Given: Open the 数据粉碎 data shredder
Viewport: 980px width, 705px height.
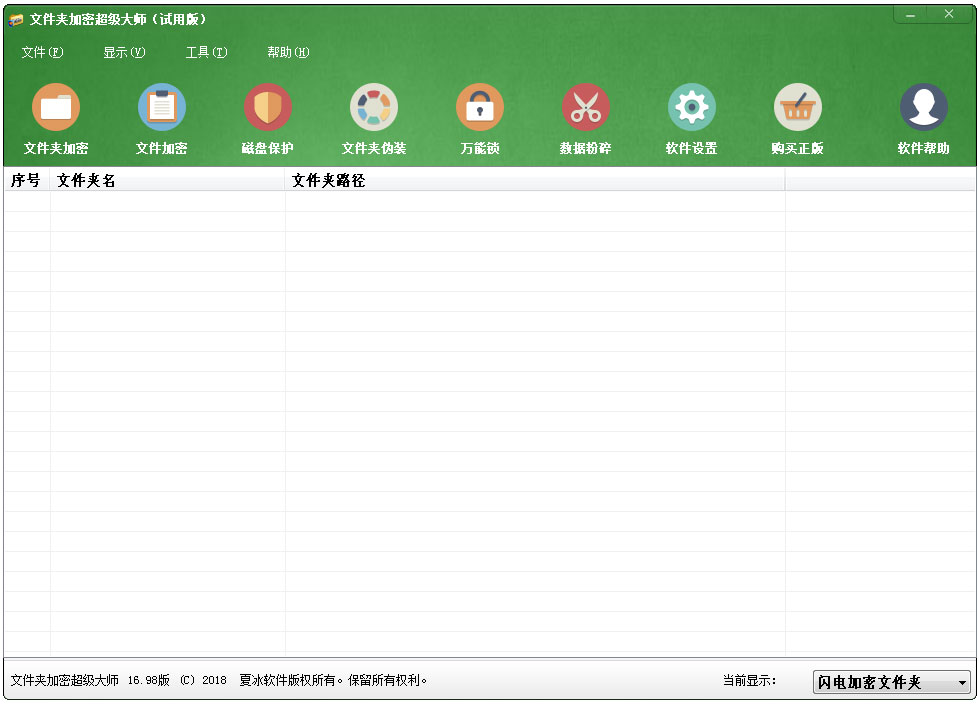Looking at the screenshot, I should (x=586, y=108).
